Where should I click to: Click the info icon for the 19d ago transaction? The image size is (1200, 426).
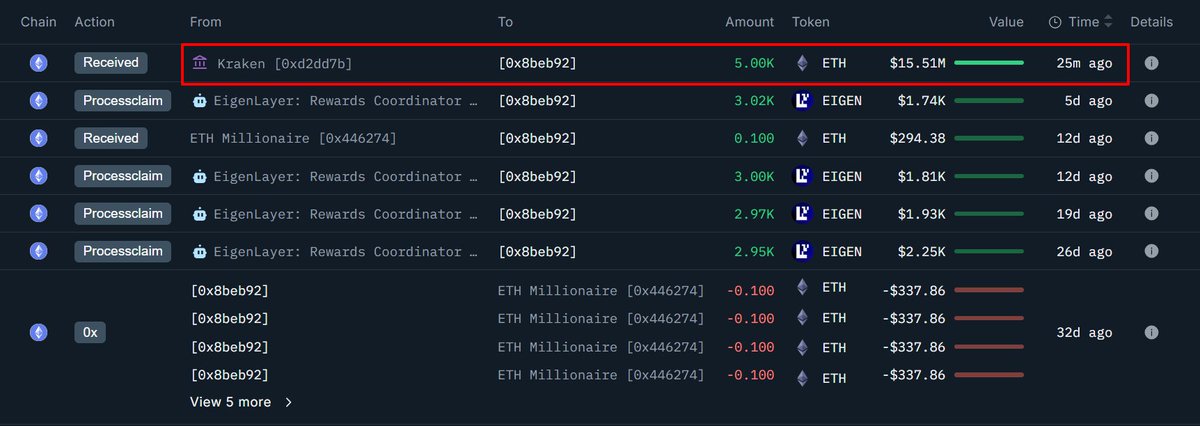[1151, 213]
